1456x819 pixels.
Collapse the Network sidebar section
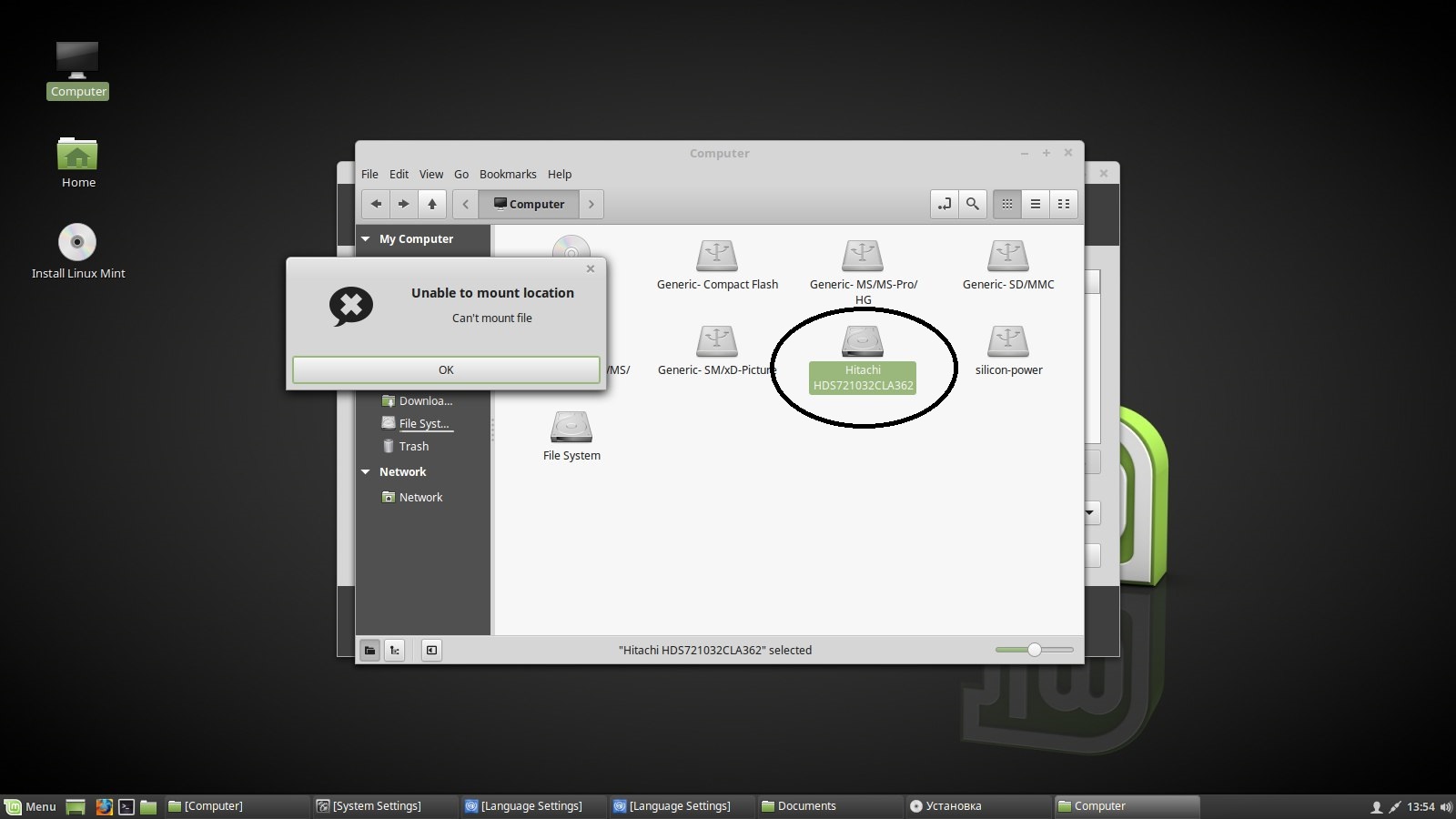pyautogui.click(x=366, y=472)
